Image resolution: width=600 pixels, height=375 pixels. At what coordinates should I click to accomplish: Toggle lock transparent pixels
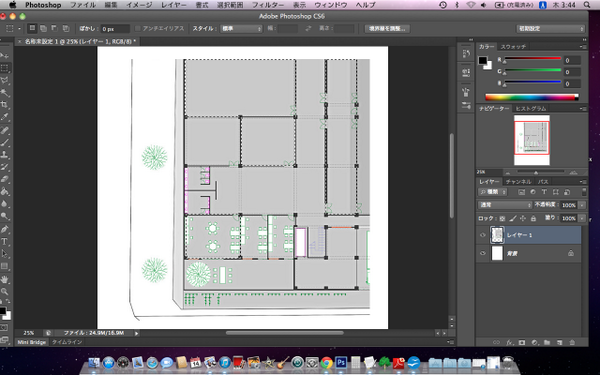pos(502,218)
